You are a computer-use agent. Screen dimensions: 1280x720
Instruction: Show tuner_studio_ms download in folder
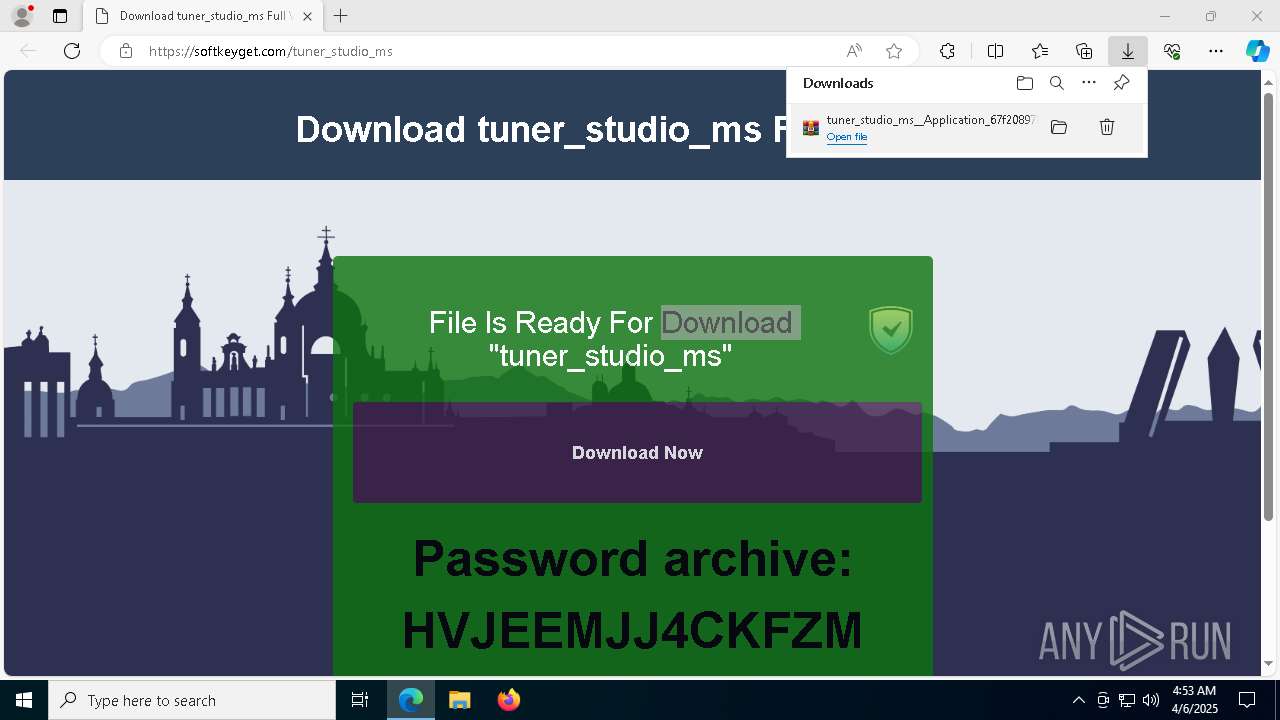[1059, 127]
